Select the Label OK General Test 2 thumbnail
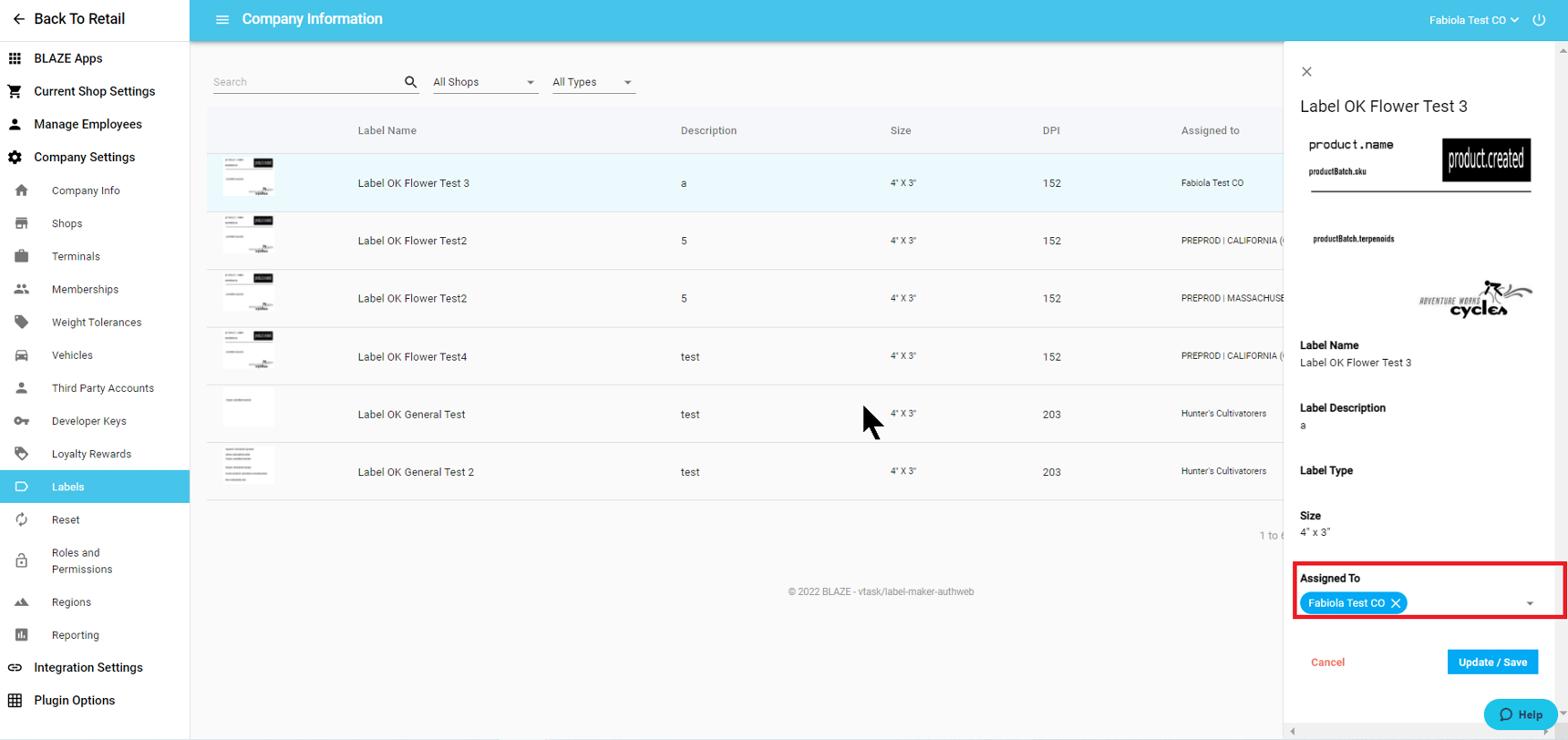 [x=248, y=466]
